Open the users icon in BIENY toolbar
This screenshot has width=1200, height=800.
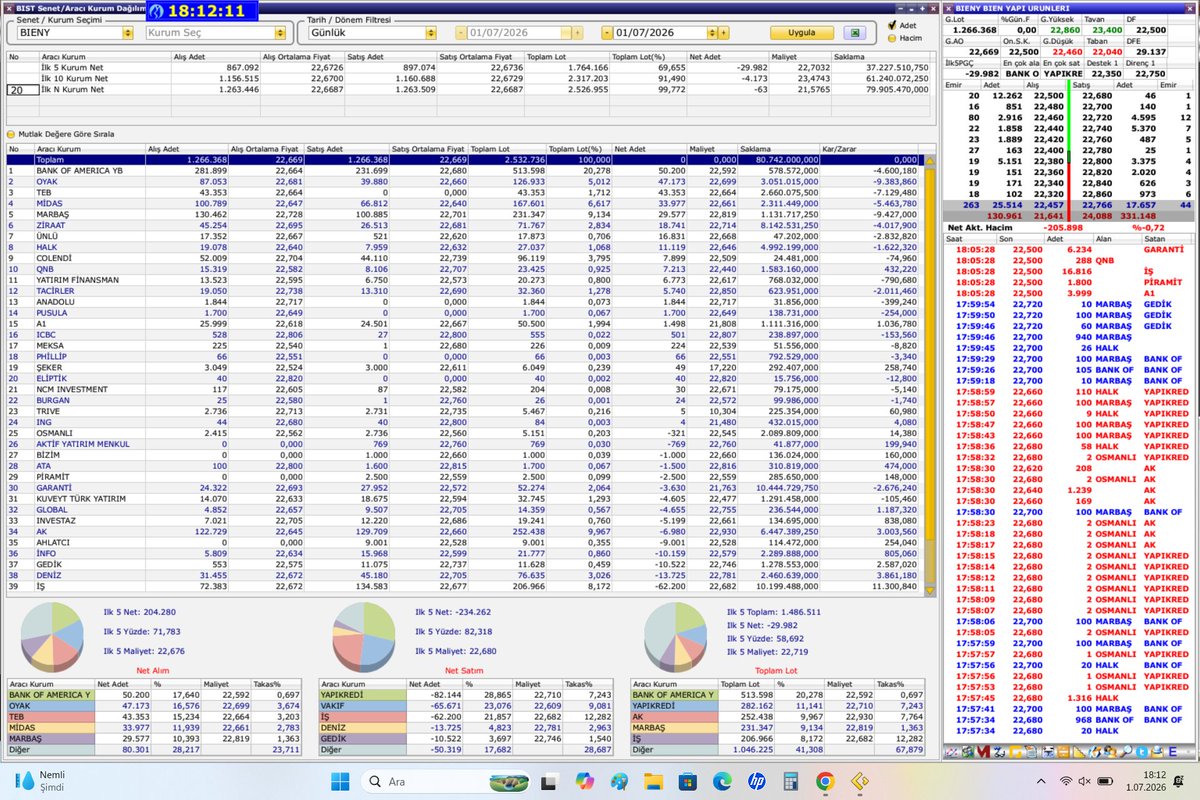[1110, 751]
